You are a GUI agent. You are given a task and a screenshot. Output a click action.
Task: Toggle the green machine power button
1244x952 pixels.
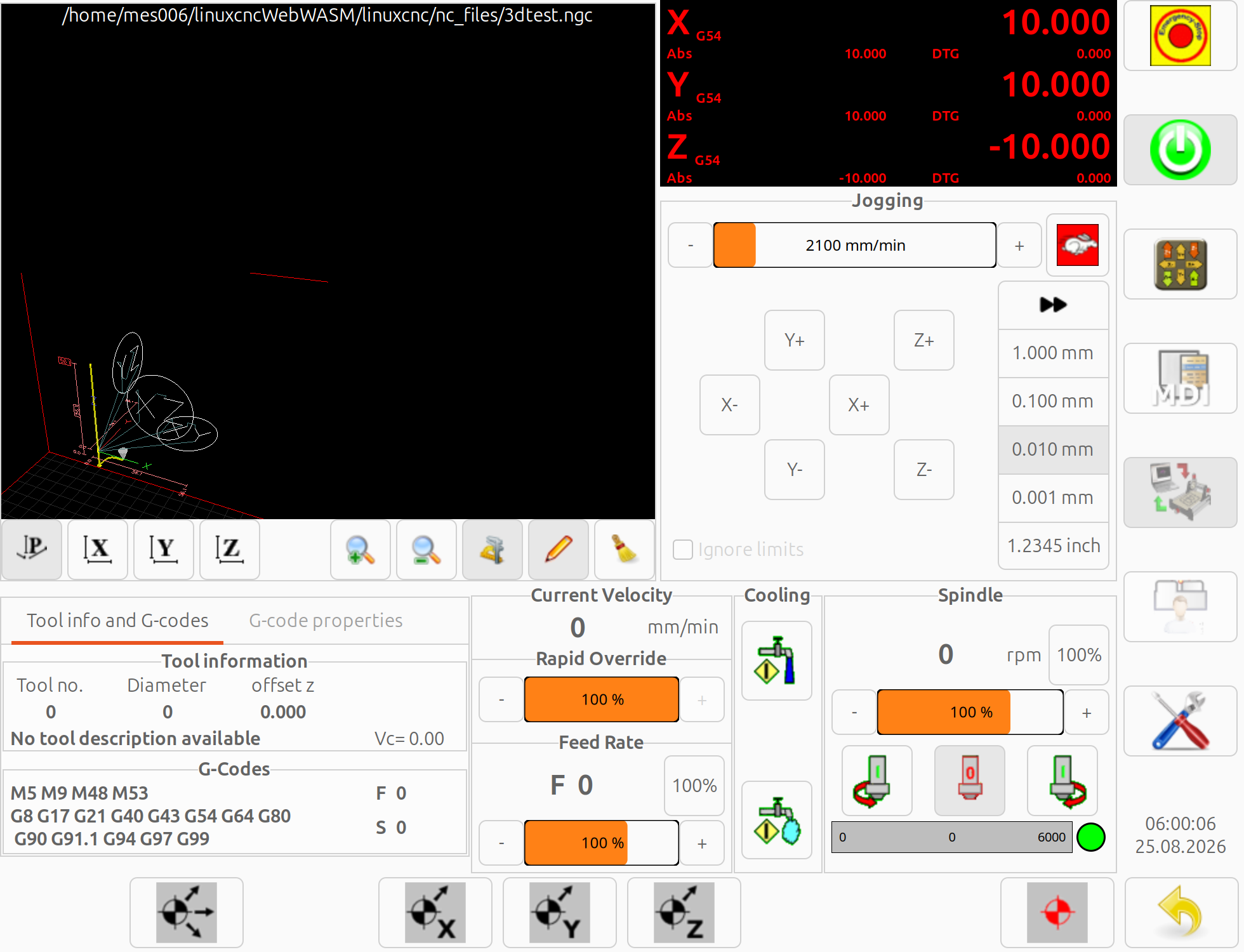pyautogui.click(x=1180, y=150)
